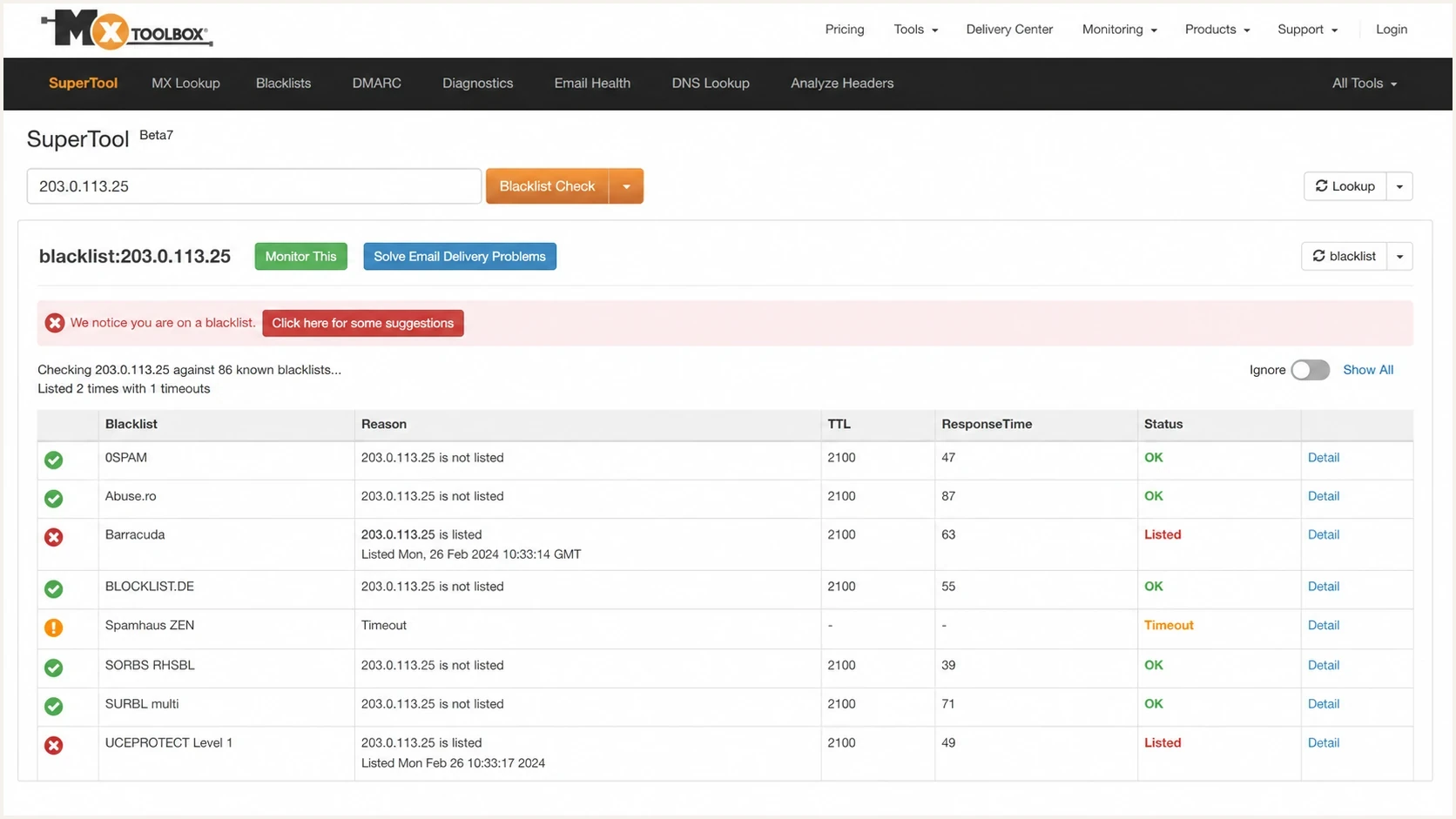Open the Blacklist Check dropdown arrow

click(x=626, y=186)
